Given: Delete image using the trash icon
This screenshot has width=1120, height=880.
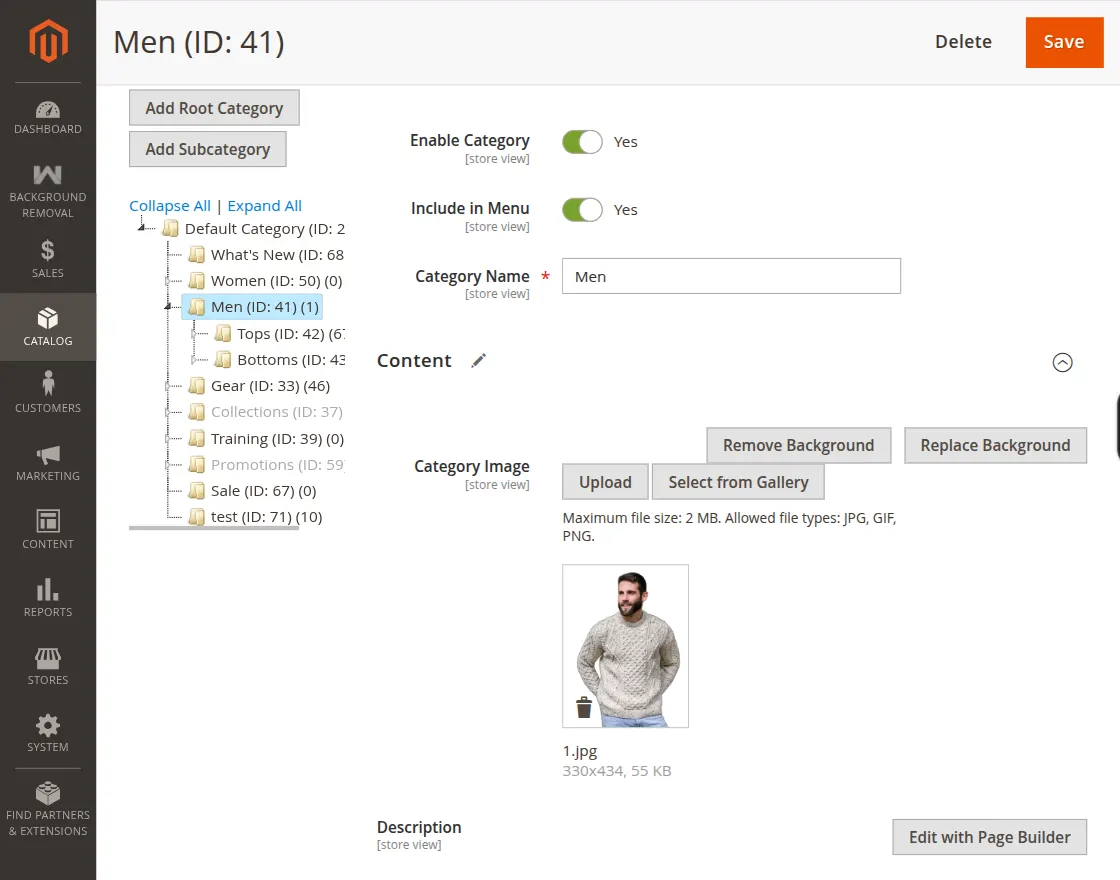Looking at the screenshot, I should tap(582, 706).
